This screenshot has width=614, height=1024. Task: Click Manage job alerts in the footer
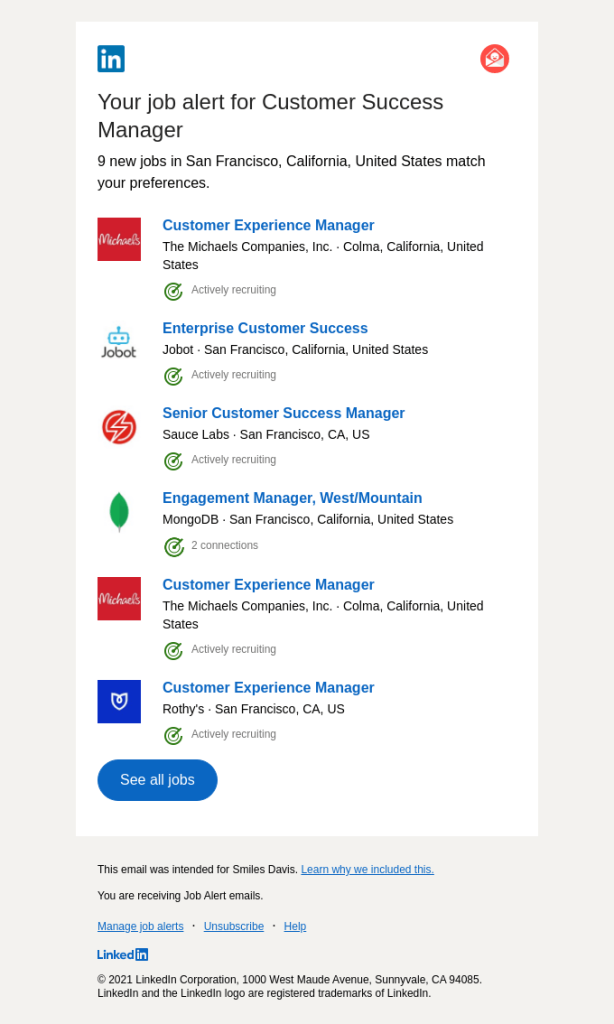pos(140,926)
